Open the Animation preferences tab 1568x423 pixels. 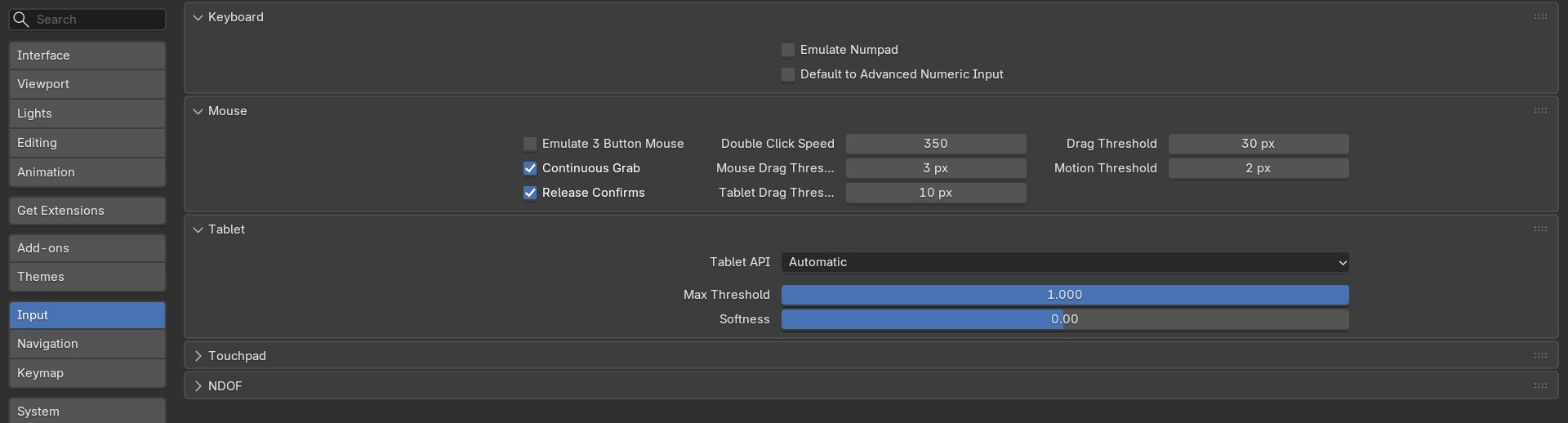click(87, 172)
